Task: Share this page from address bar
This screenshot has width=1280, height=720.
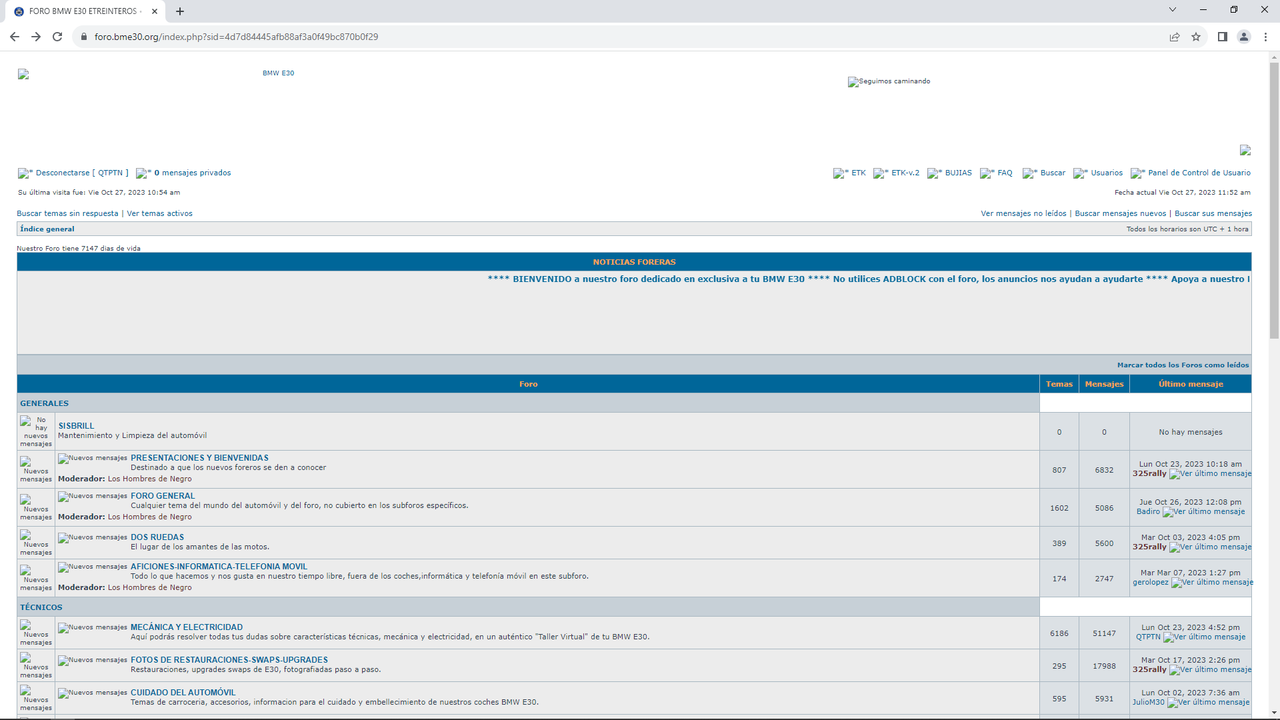Action: tap(1174, 37)
